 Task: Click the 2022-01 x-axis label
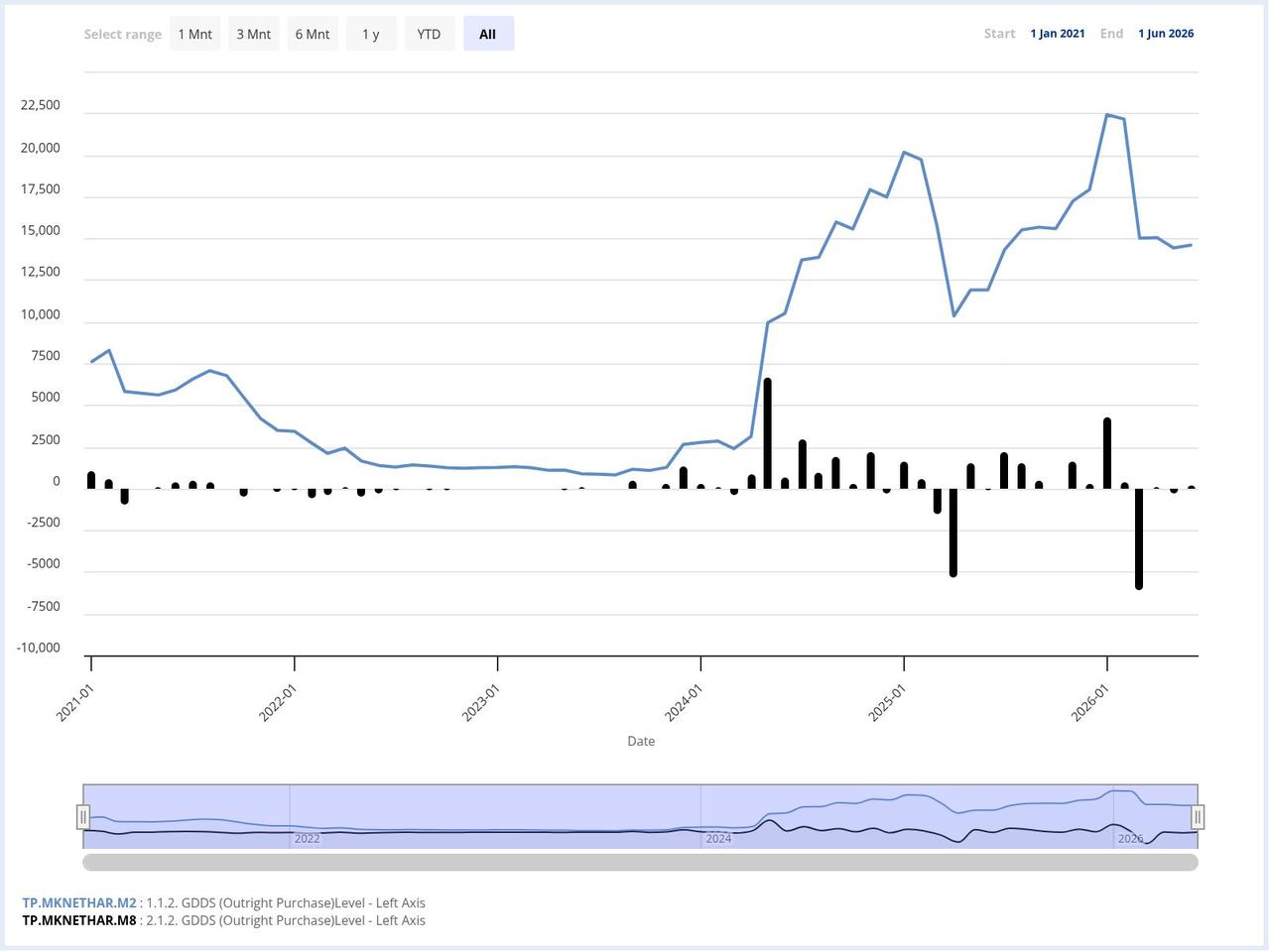(280, 701)
